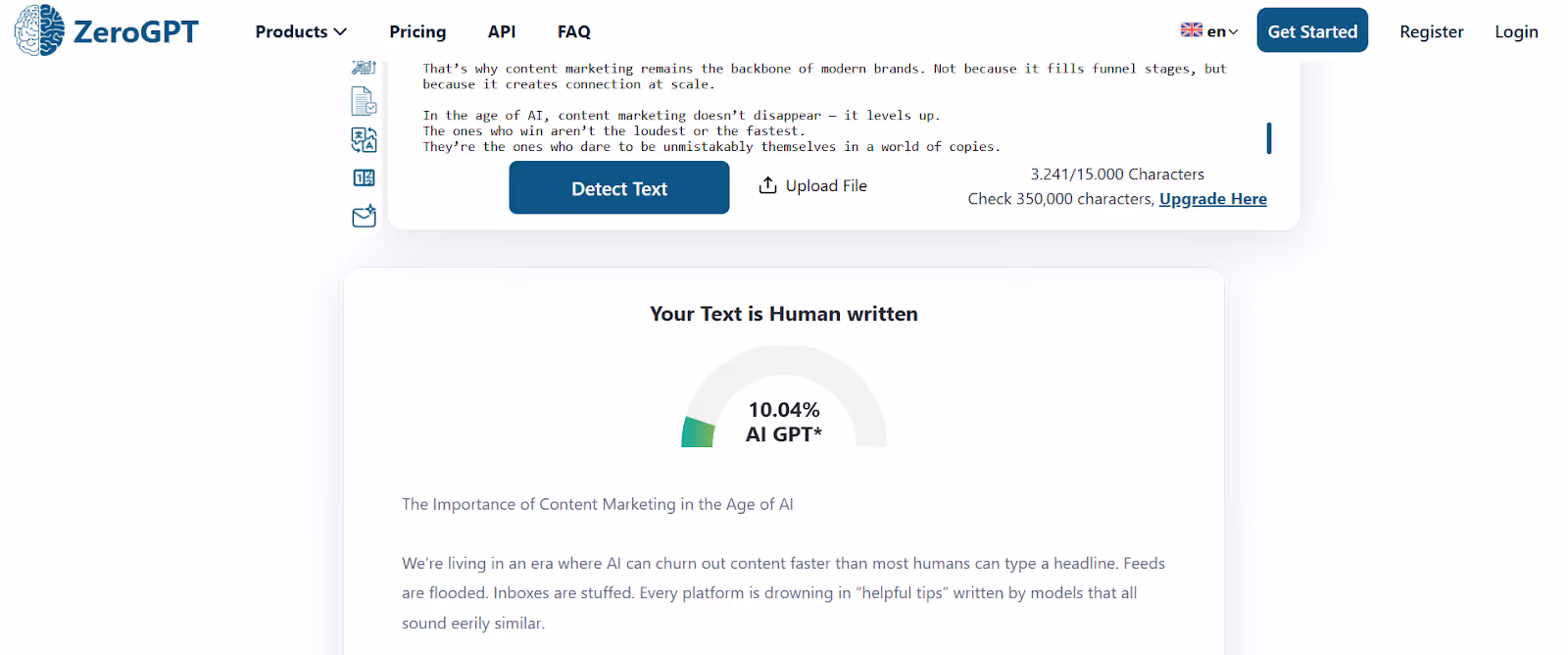Screen dimensions: 1568x655
Task: Click the ZeroGPT brain logo
Action: click(39, 29)
